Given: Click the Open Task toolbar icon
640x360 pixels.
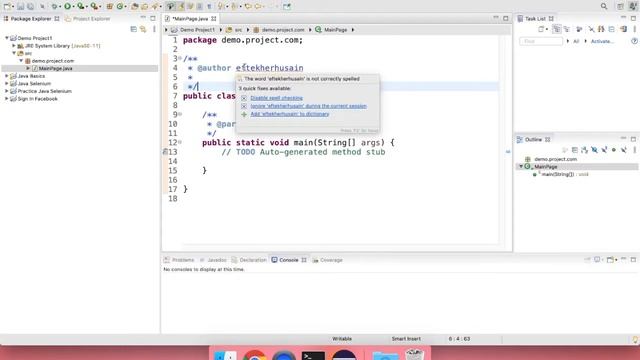Looking at the screenshot, I should 144,6.
